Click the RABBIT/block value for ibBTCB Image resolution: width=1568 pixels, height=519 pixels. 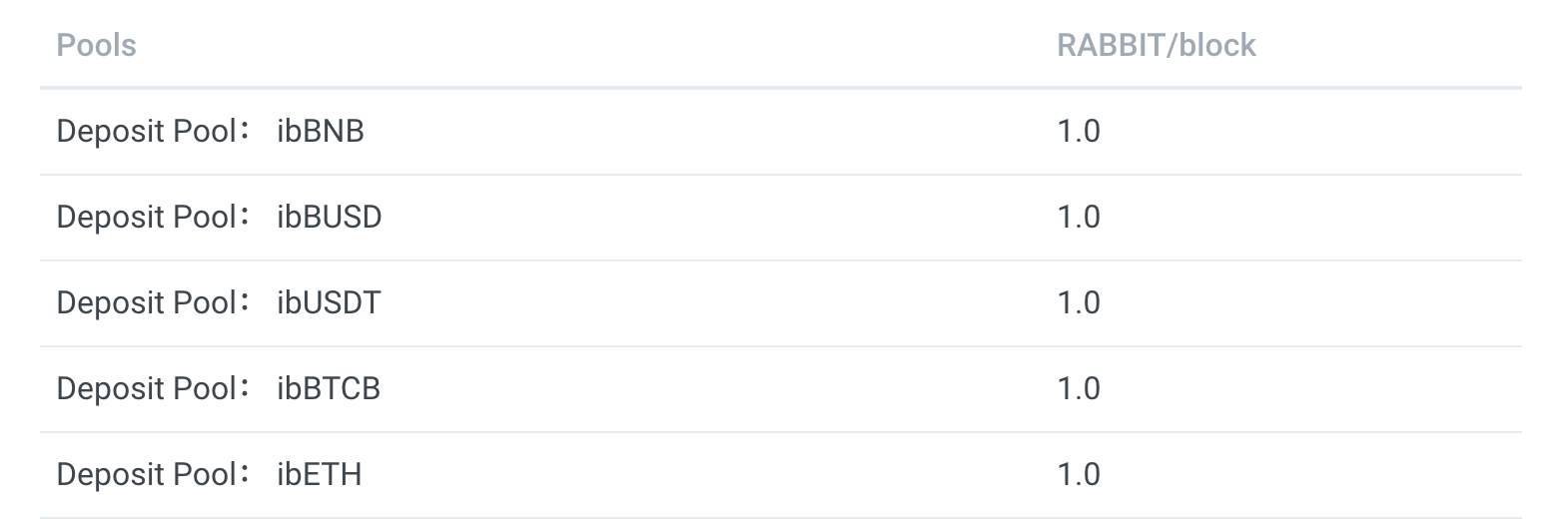point(1078,388)
